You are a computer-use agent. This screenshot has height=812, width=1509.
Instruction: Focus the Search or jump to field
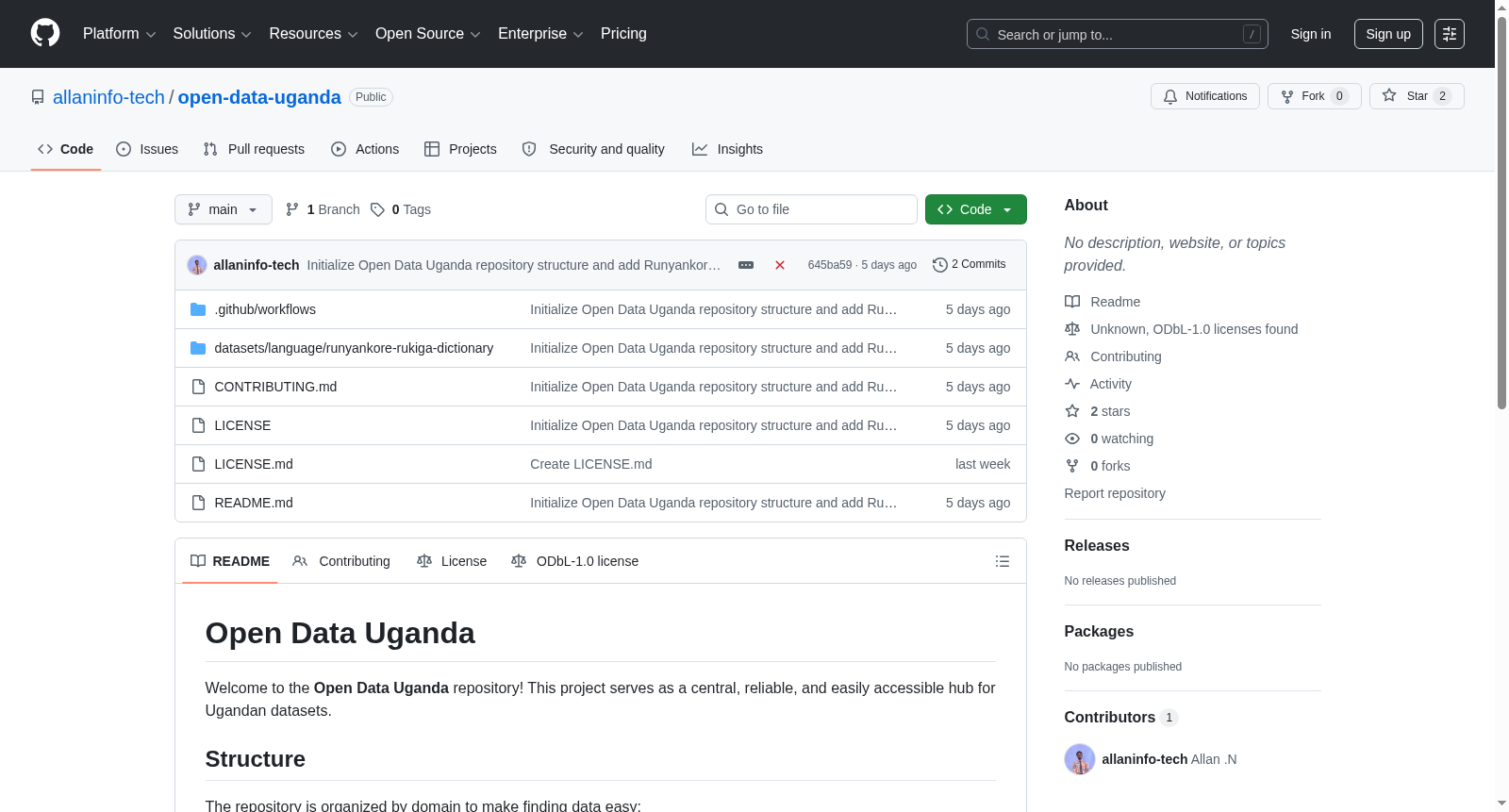[x=1118, y=34]
